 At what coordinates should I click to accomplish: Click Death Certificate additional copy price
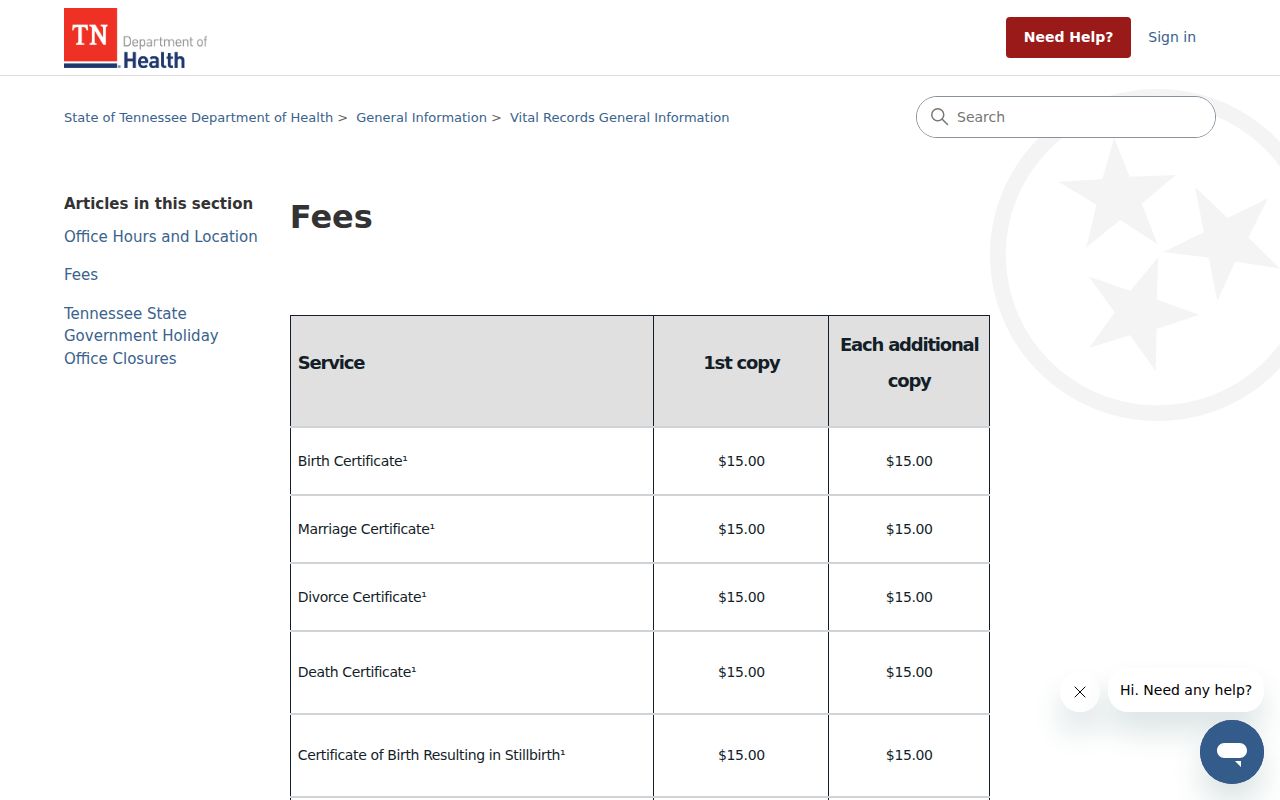point(909,672)
